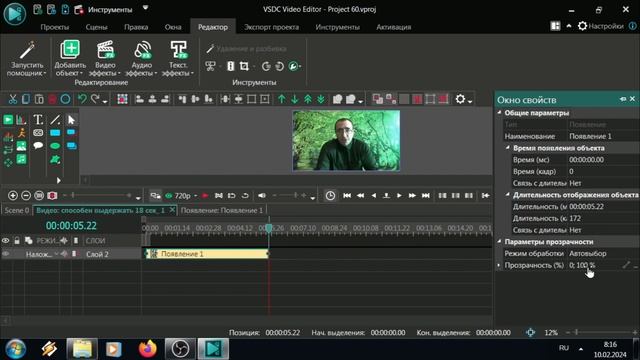This screenshot has width=640, height=360.
Task: Toggle the eye icon in the timeline header
Action: tap(5, 241)
